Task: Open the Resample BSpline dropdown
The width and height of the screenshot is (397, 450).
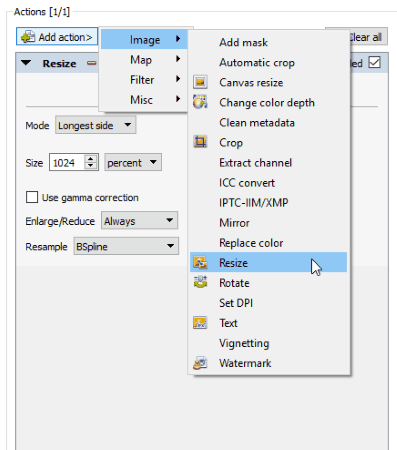Action: tap(126, 246)
